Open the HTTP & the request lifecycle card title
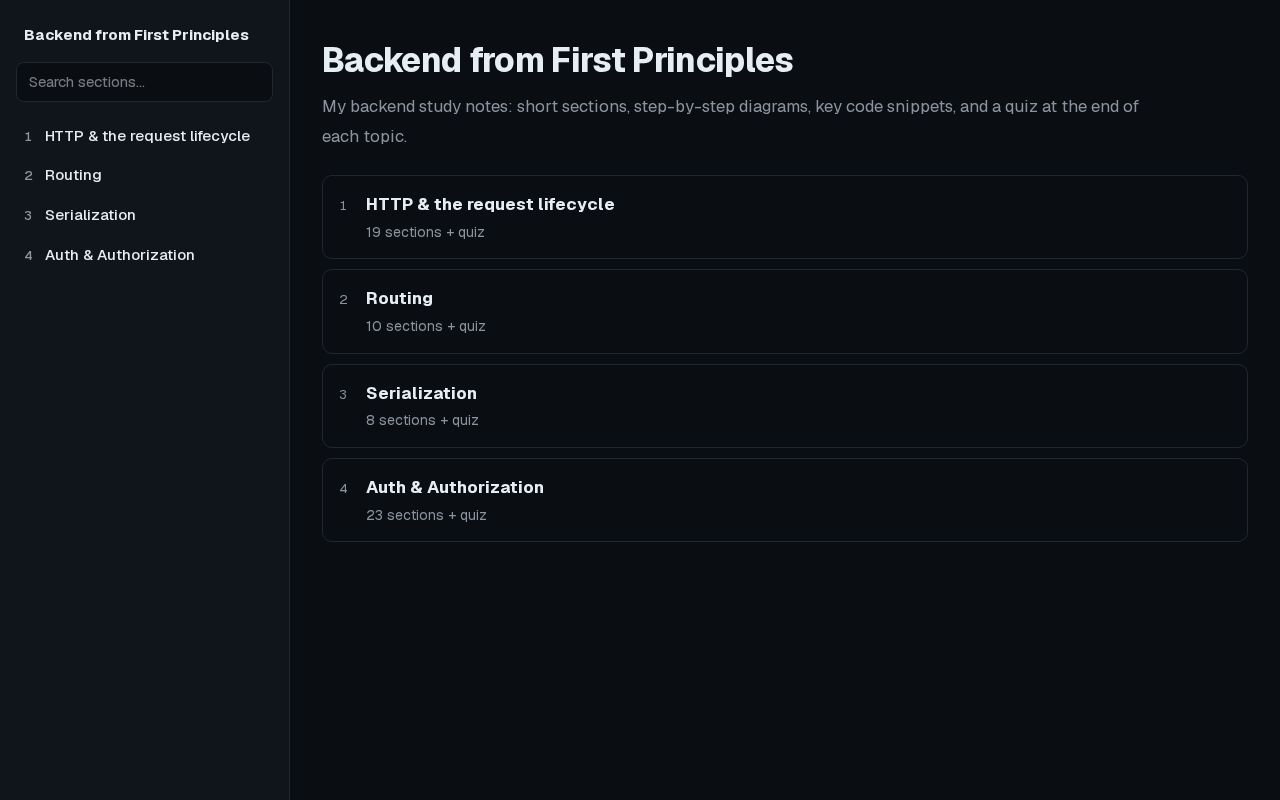 [x=490, y=204]
